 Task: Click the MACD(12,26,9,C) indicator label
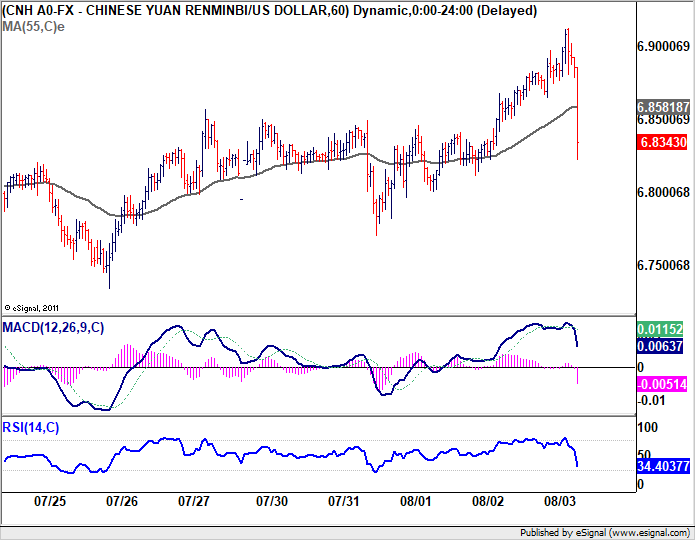[x=53, y=328]
